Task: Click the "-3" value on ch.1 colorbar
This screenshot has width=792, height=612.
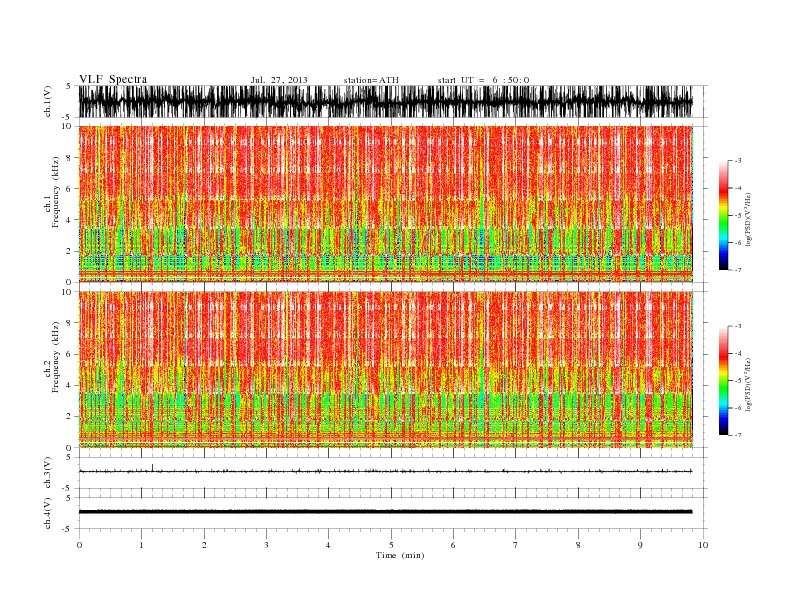Action: coord(737,161)
